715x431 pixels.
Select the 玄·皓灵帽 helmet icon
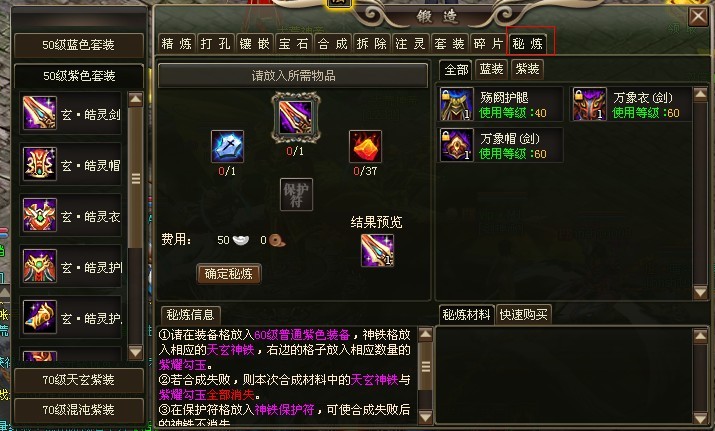[40, 164]
